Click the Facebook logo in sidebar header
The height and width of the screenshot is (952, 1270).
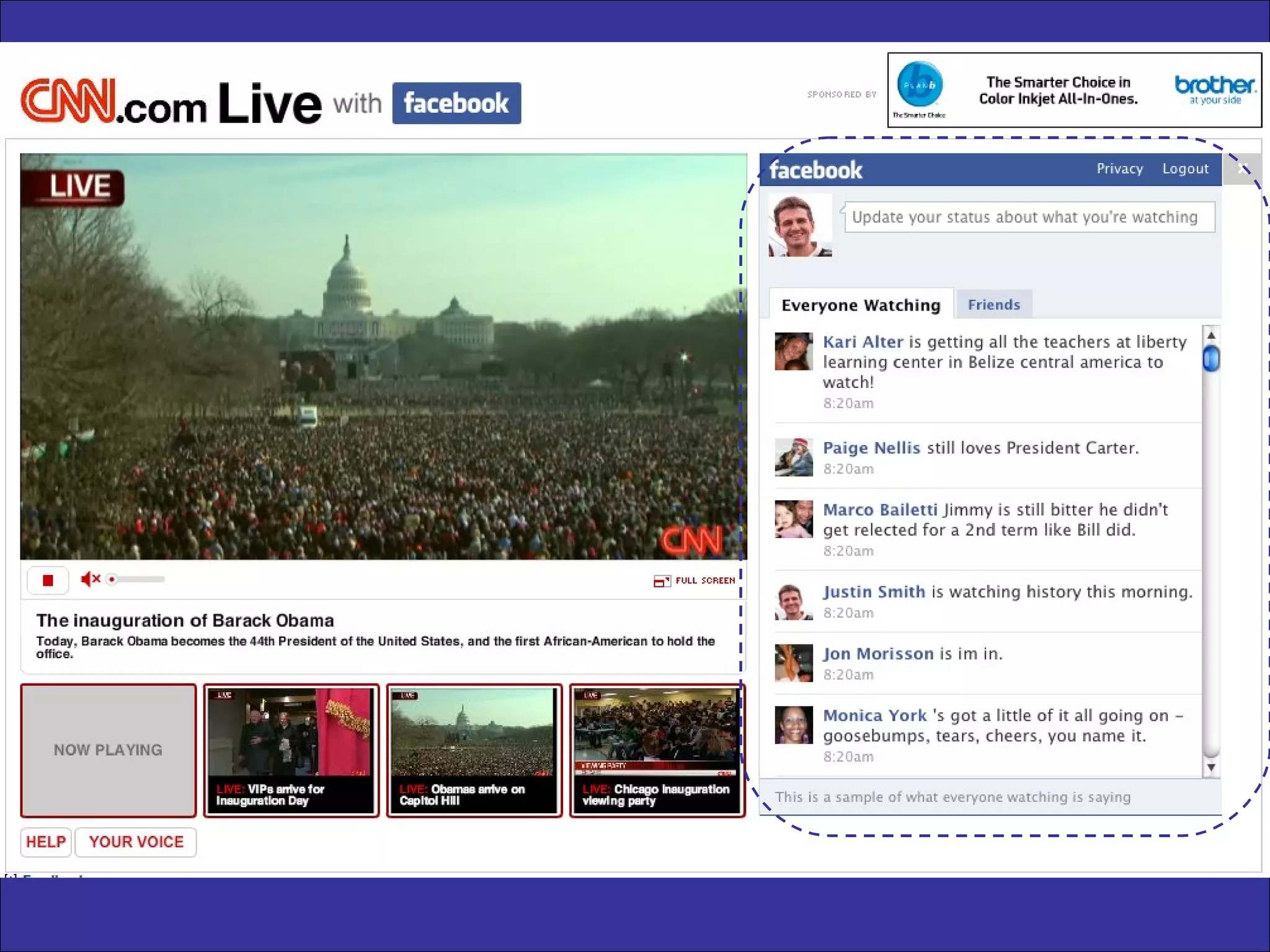click(x=815, y=170)
